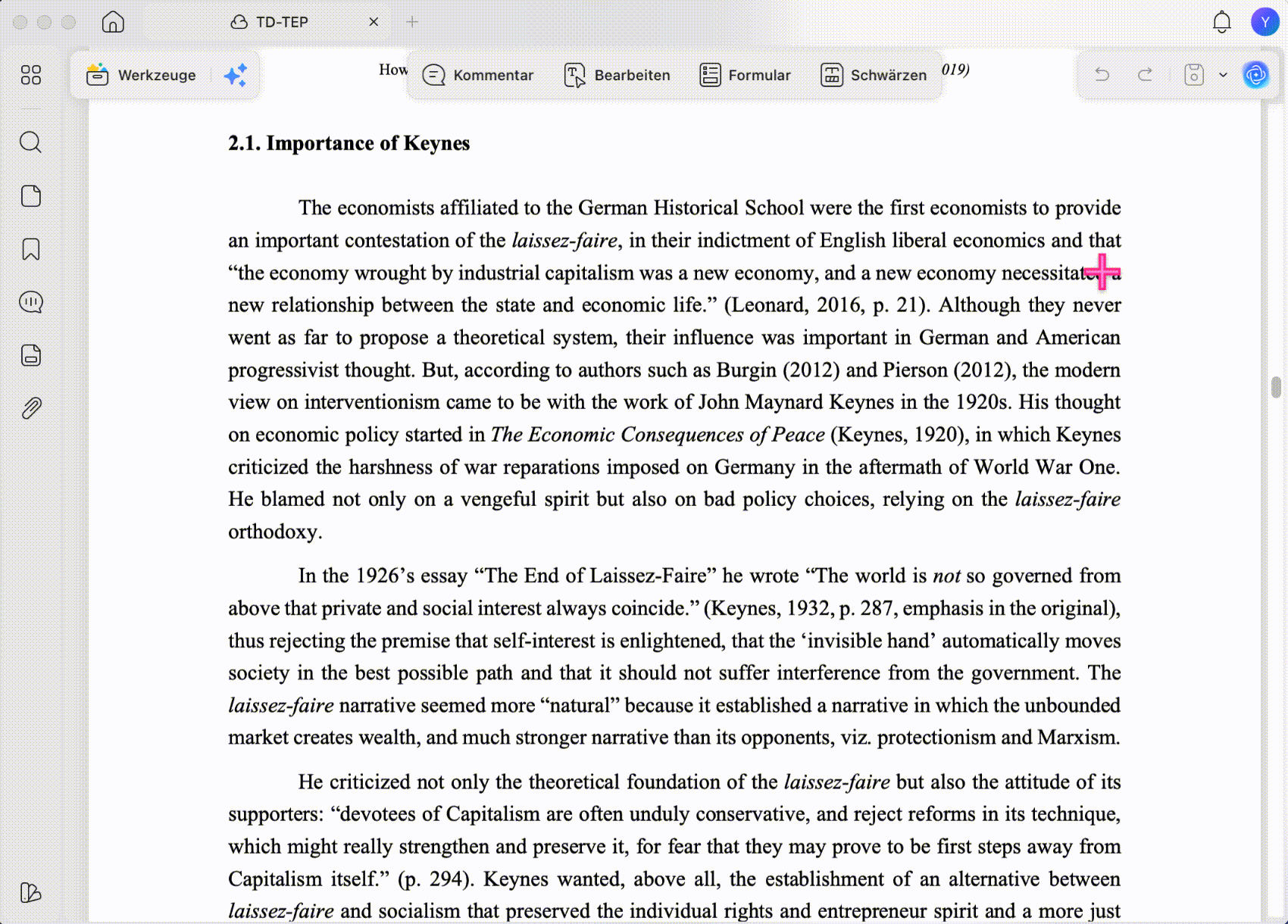The image size is (1288, 924).
Task: Click the phrase 'protectionism and Marxism.'
Action: (999, 738)
